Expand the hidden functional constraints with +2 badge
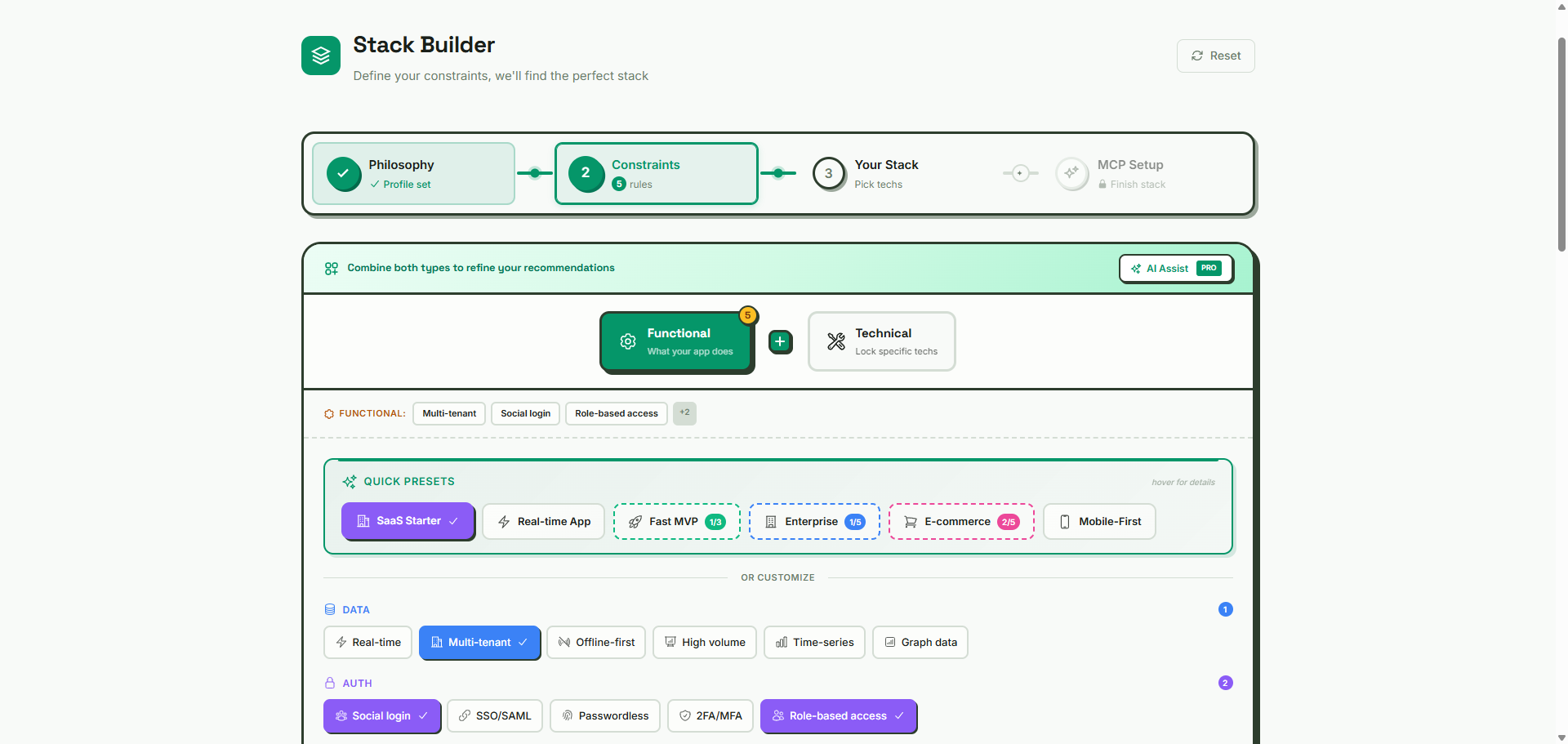Image resolution: width=1568 pixels, height=744 pixels. tap(684, 413)
